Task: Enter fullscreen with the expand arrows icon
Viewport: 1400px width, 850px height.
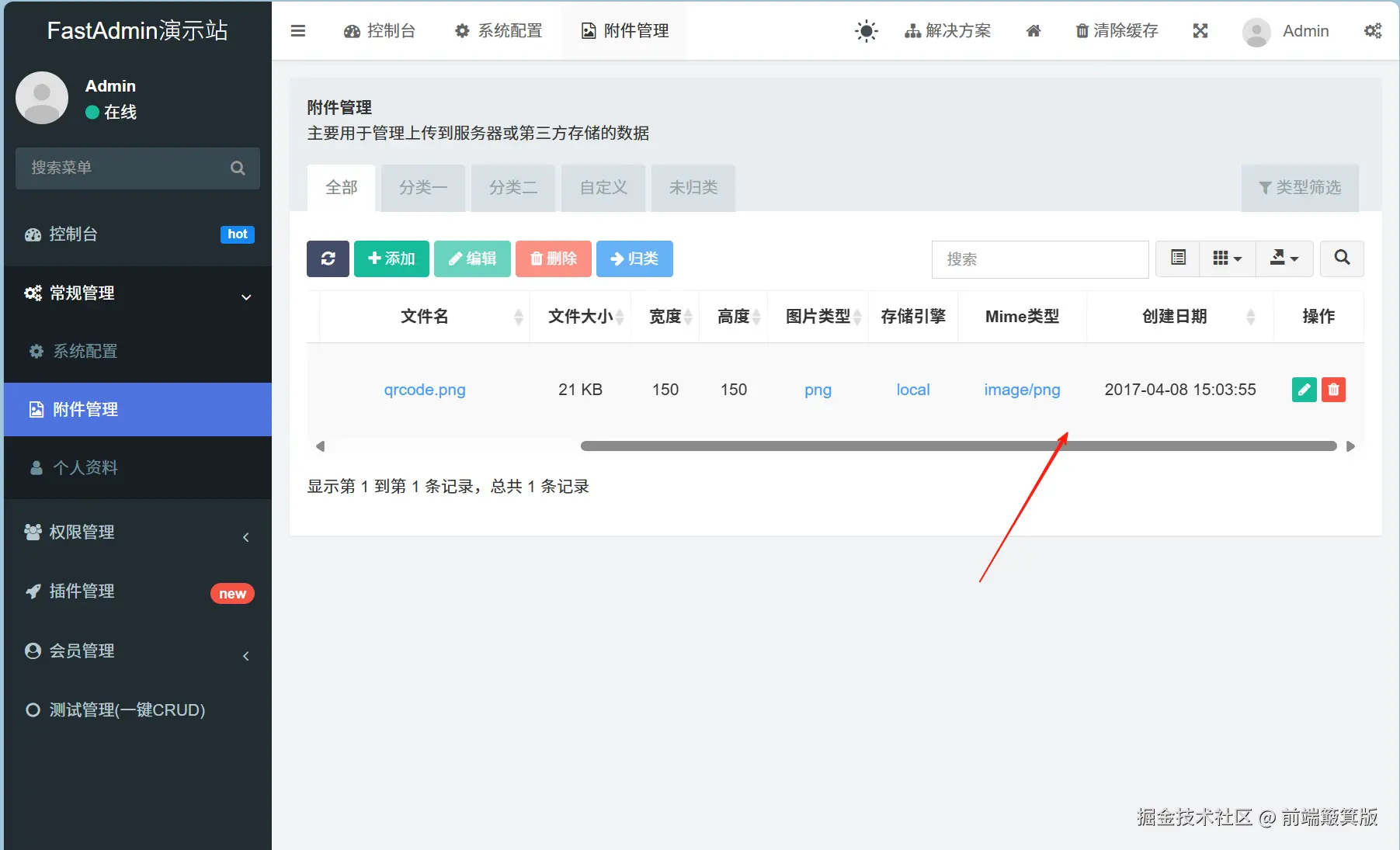Action: tap(1200, 31)
